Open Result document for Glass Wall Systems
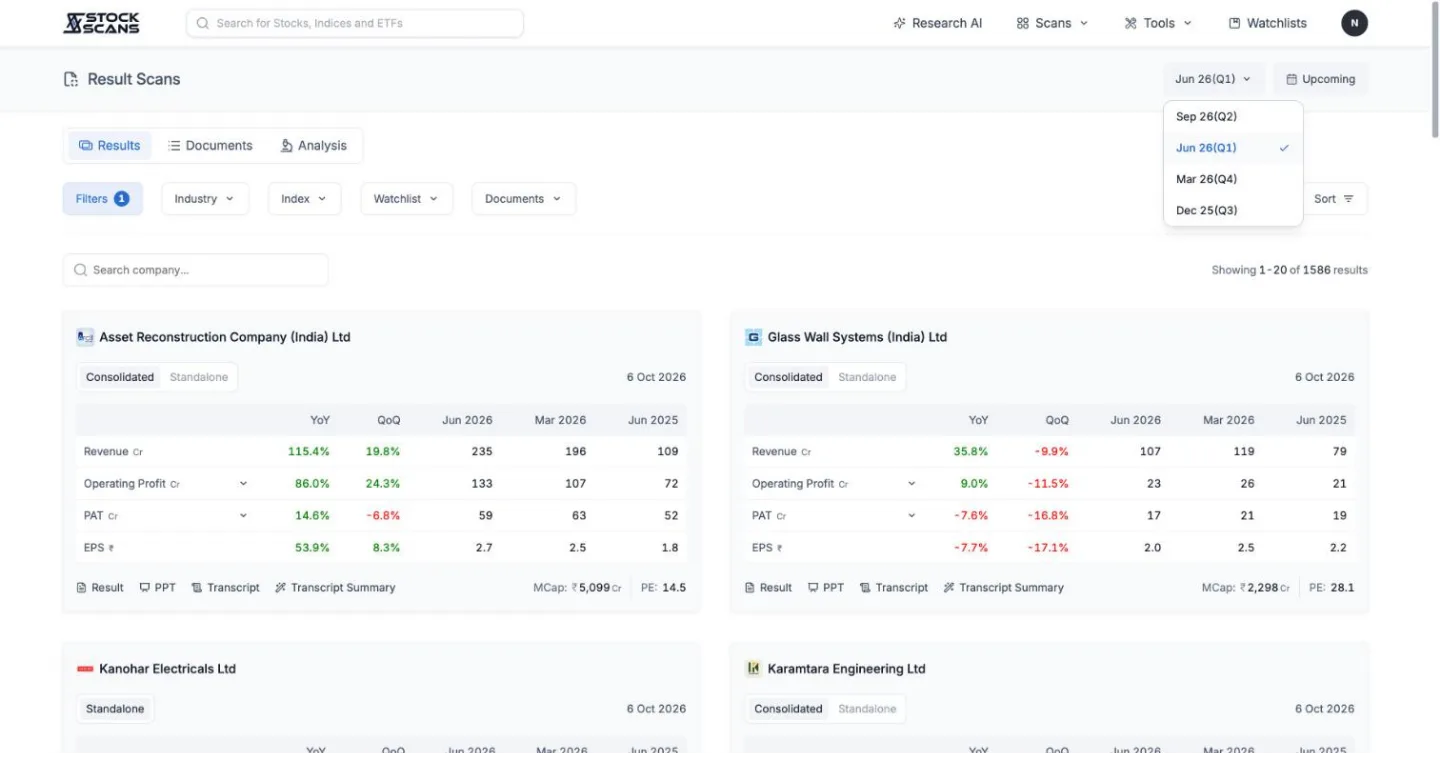The image size is (1440, 757). point(768,588)
